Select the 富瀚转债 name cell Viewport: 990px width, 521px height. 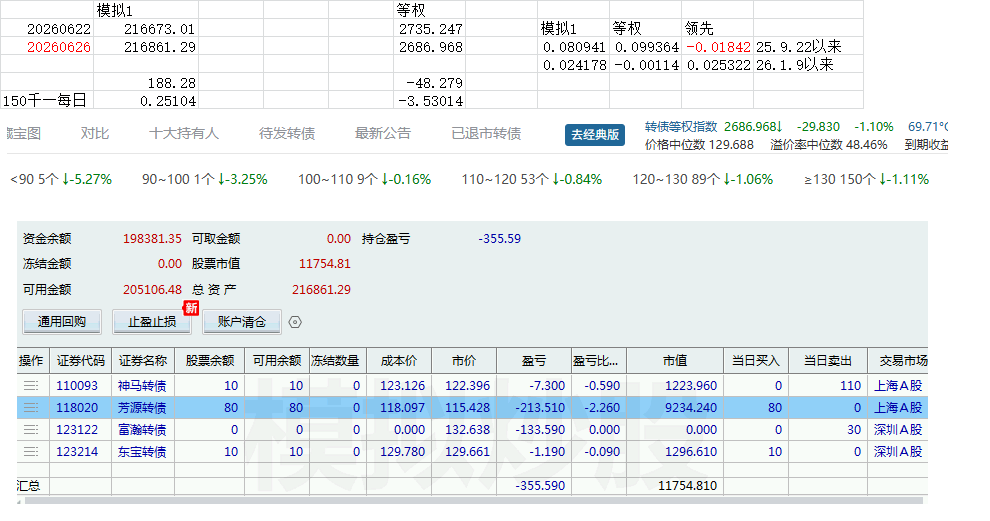tap(143, 429)
